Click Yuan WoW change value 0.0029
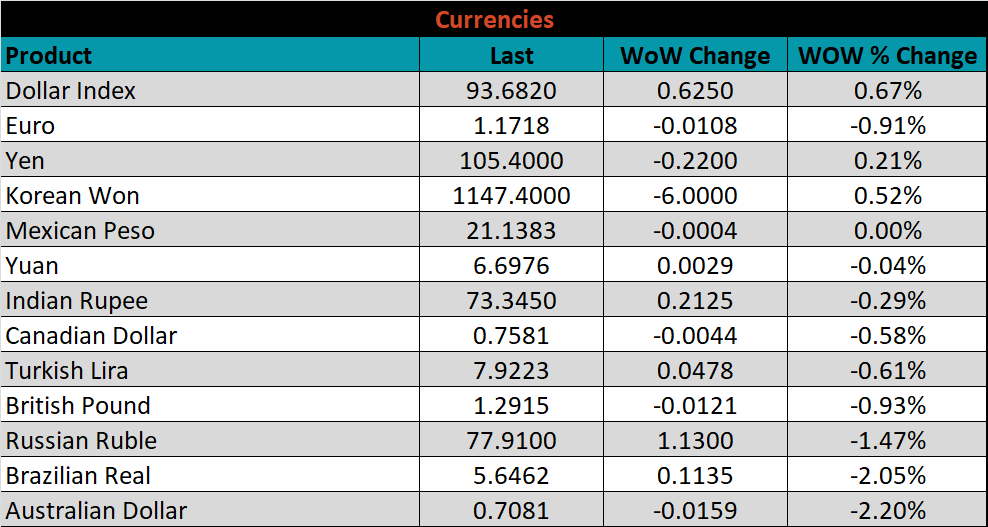Image resolution: width=988 pixels, height=527 pixels. point(695,266)
